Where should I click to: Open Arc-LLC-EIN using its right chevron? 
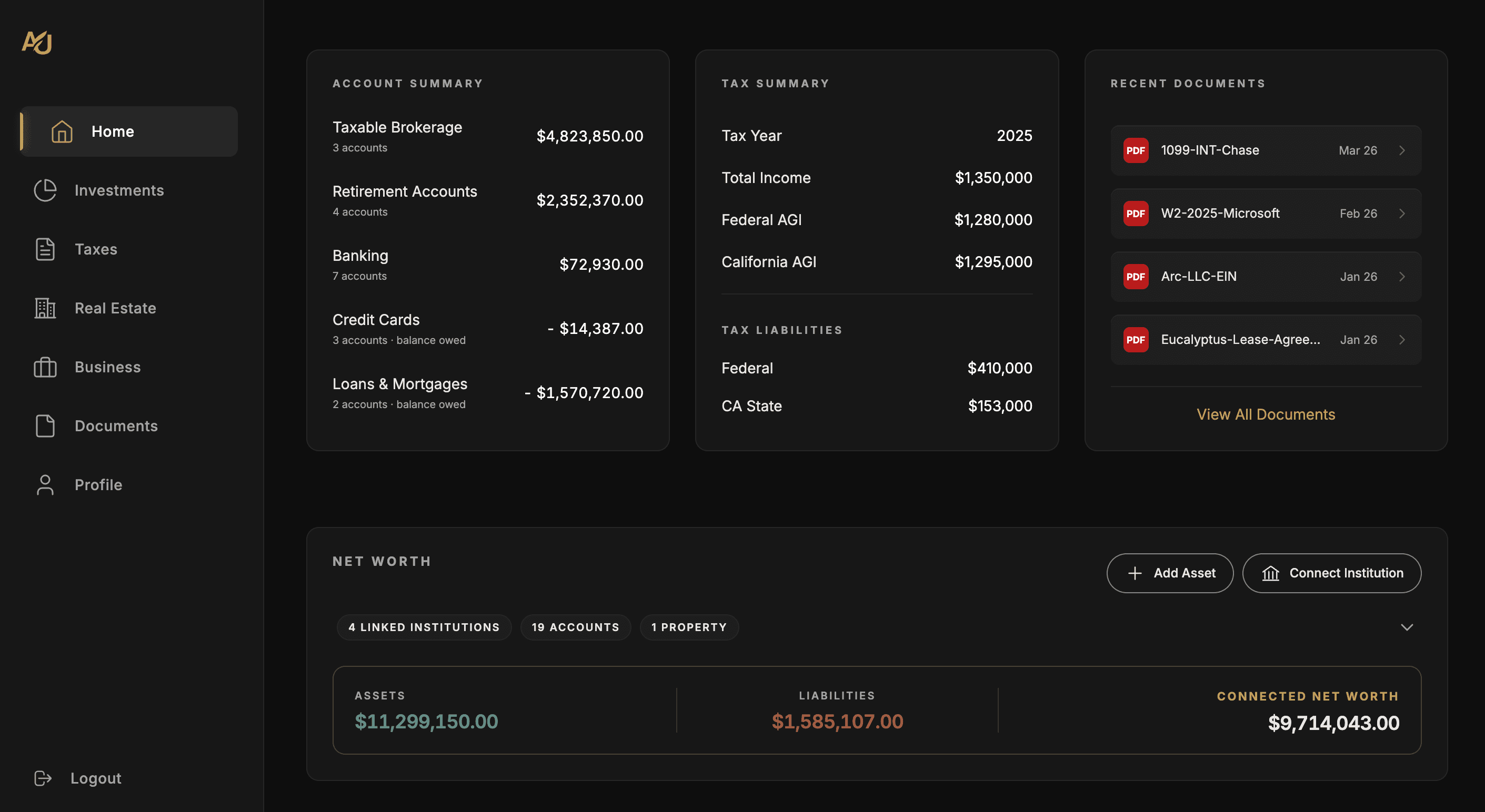[x=1402, y=277]
